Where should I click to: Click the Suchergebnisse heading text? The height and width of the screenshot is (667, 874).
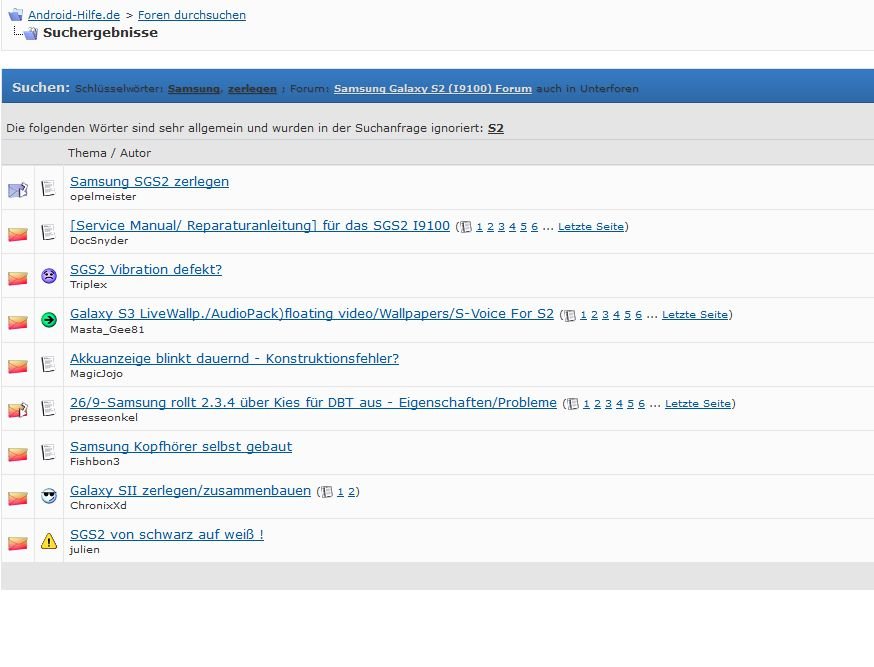tap(100, 32)
